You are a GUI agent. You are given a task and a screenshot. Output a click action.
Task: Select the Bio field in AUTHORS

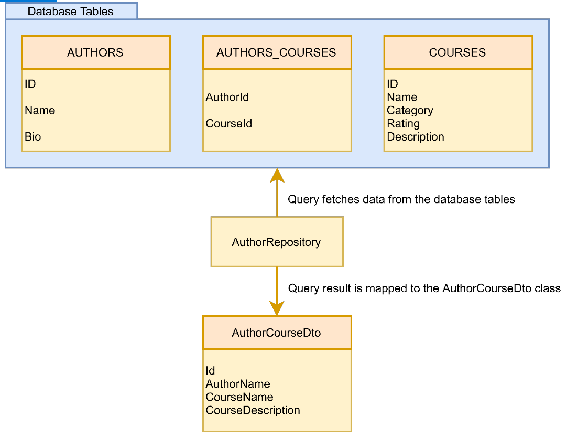[33, 137]
